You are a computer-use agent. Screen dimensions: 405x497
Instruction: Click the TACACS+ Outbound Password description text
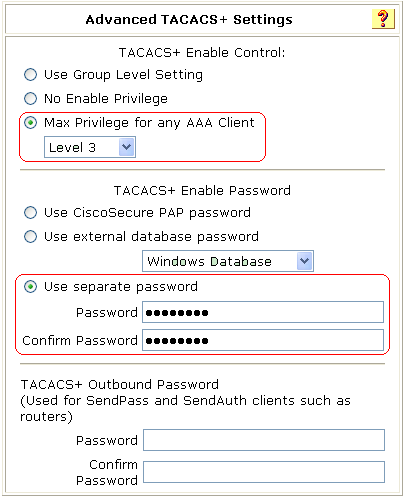[x=185, y=400]
